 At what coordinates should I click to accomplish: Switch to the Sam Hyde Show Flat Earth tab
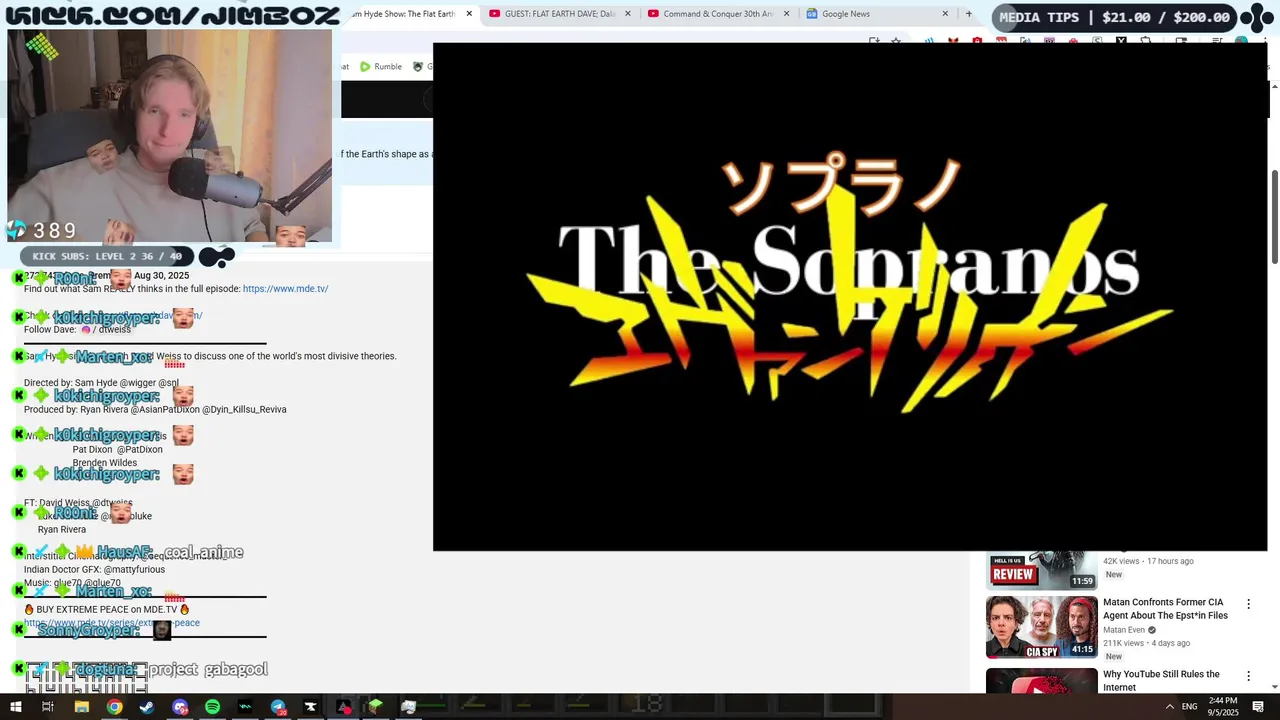[406, 14]
